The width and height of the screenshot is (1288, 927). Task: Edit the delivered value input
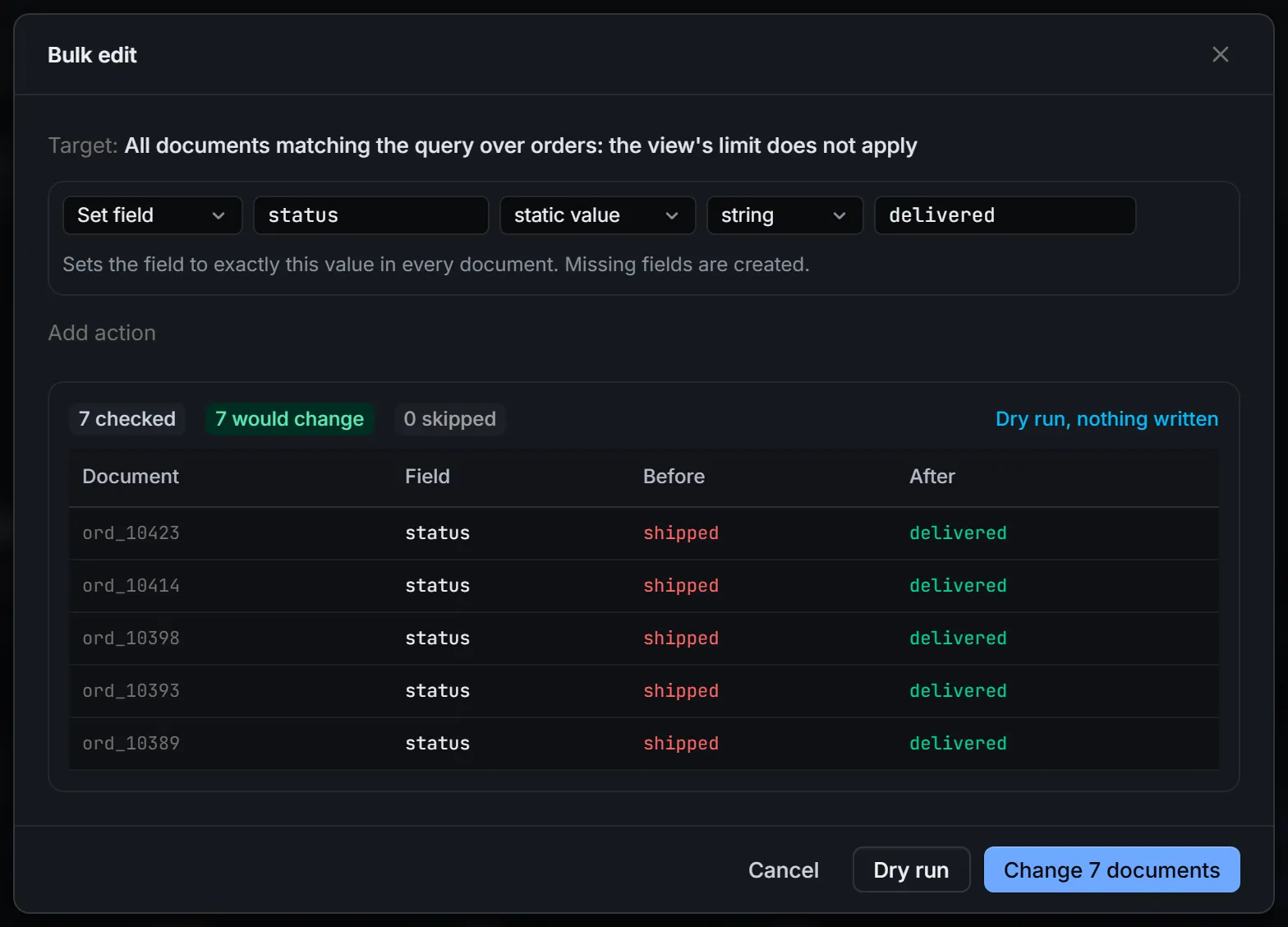[1005, 215]
